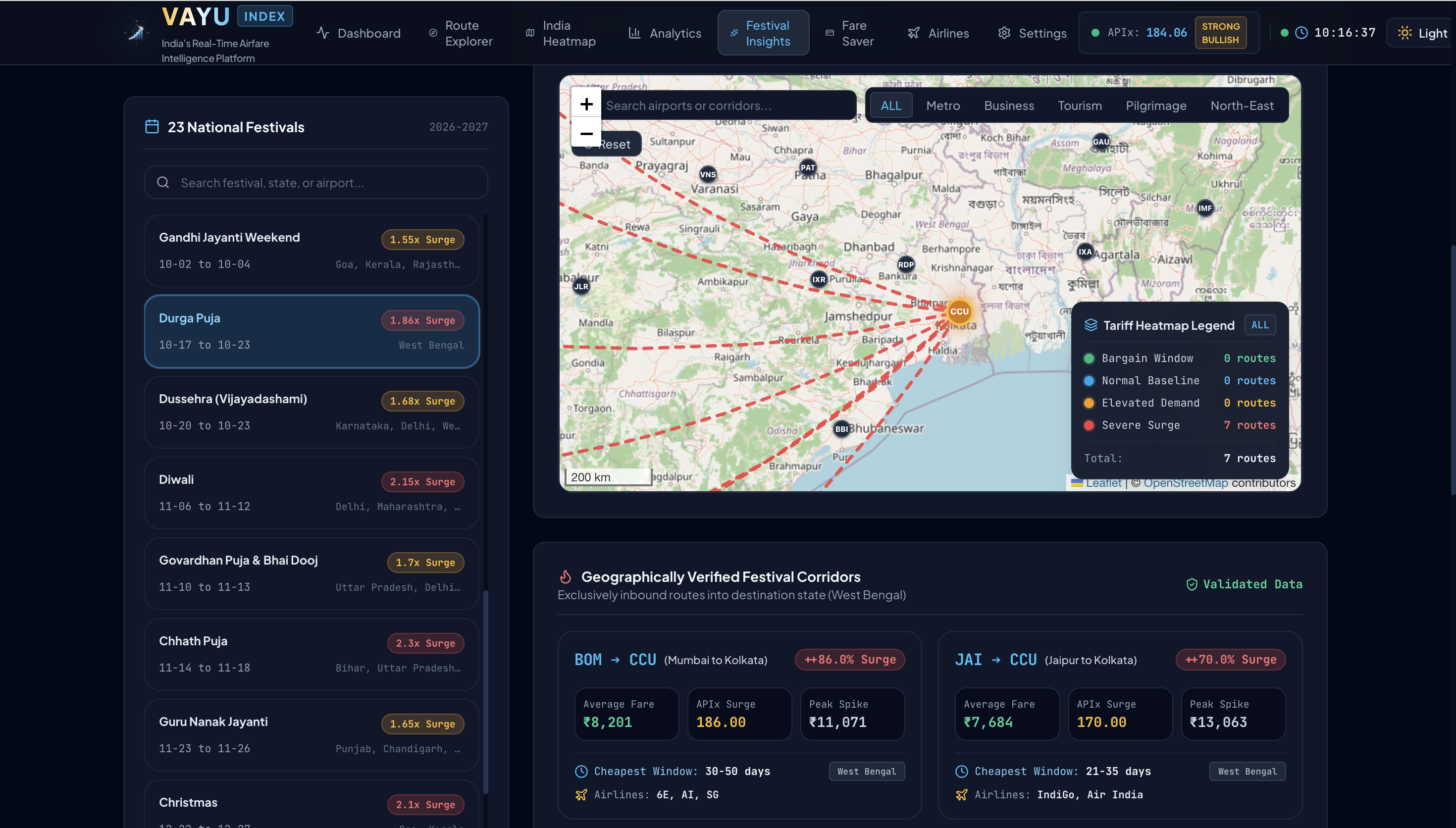Viewport: 1456px width, 828px height.
Task: Switch to India Heatmap tab
Action: [x=561, y=33]
